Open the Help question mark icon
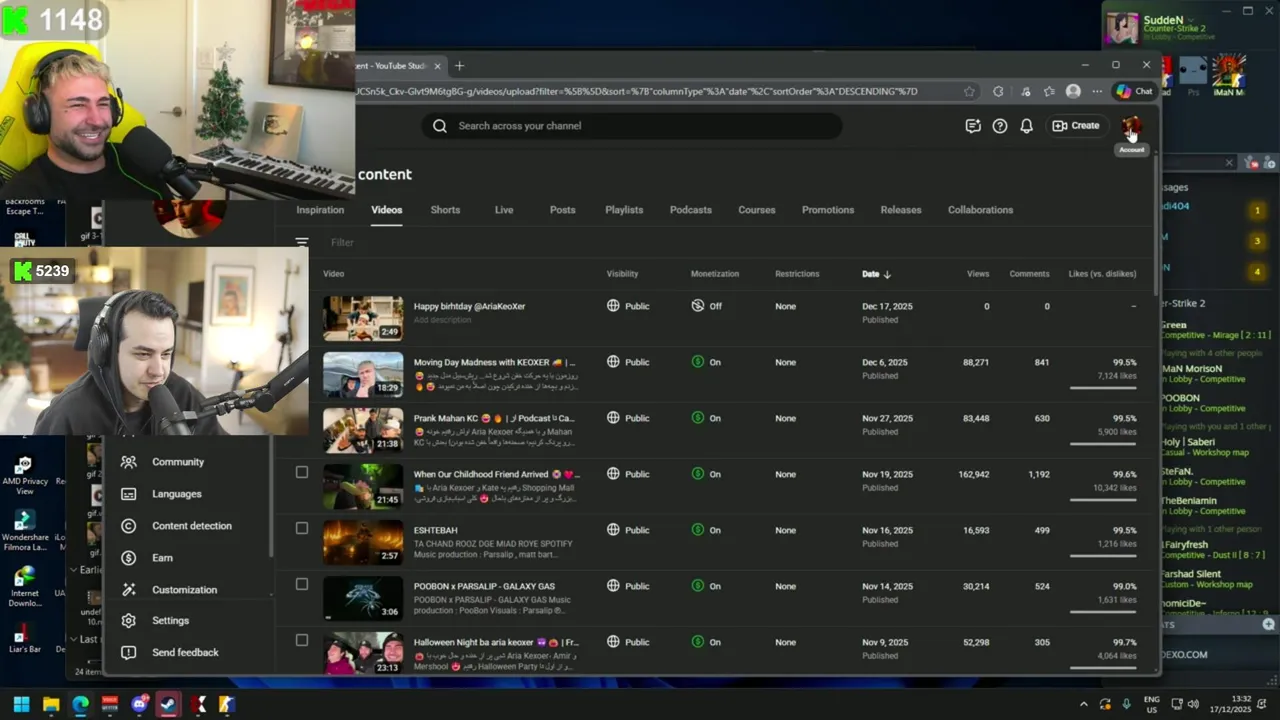Viewport: 1280px width, 720px height. (1000, 126)
